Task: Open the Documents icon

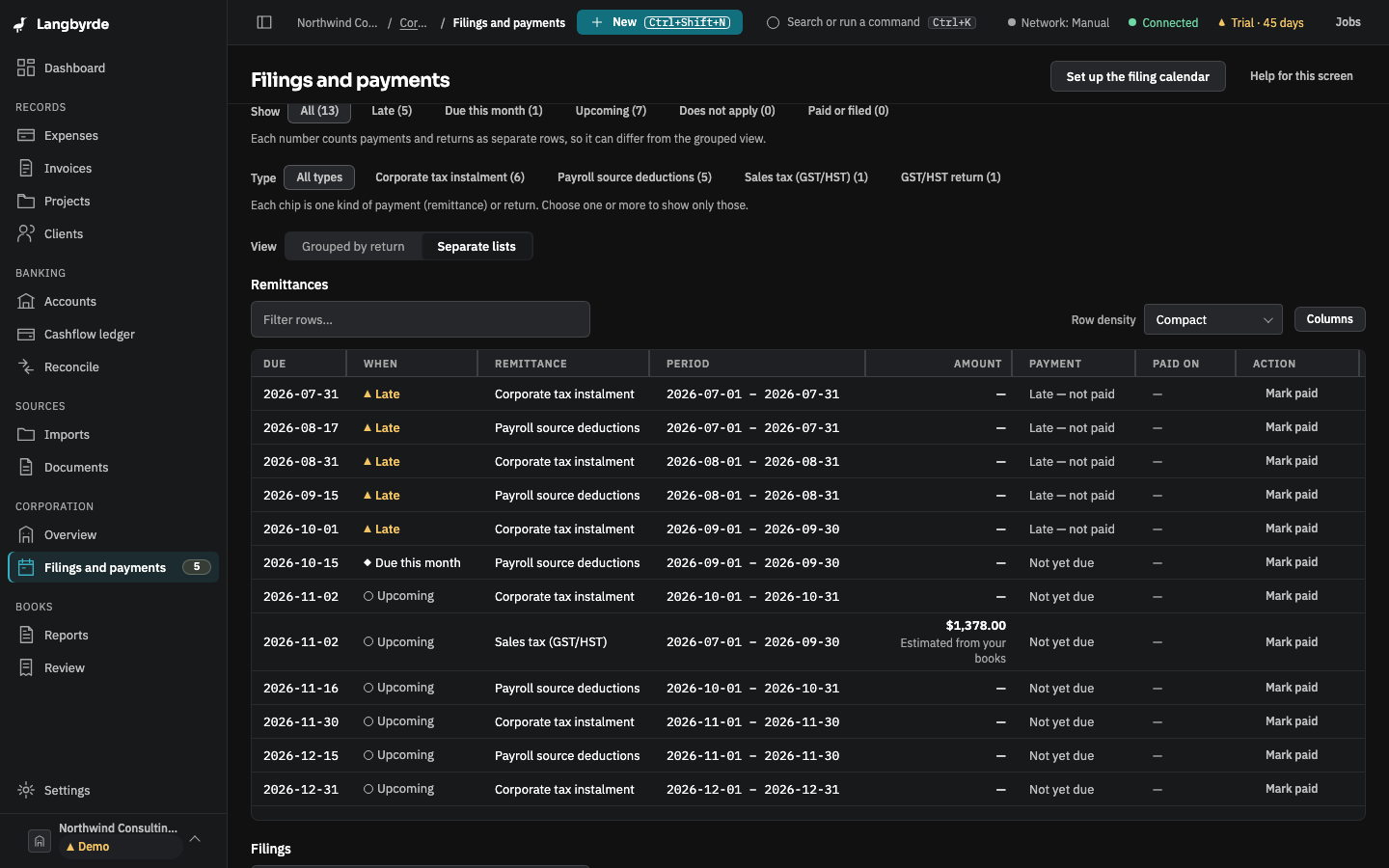Action: pyautogui.click(x=26, y=467)
